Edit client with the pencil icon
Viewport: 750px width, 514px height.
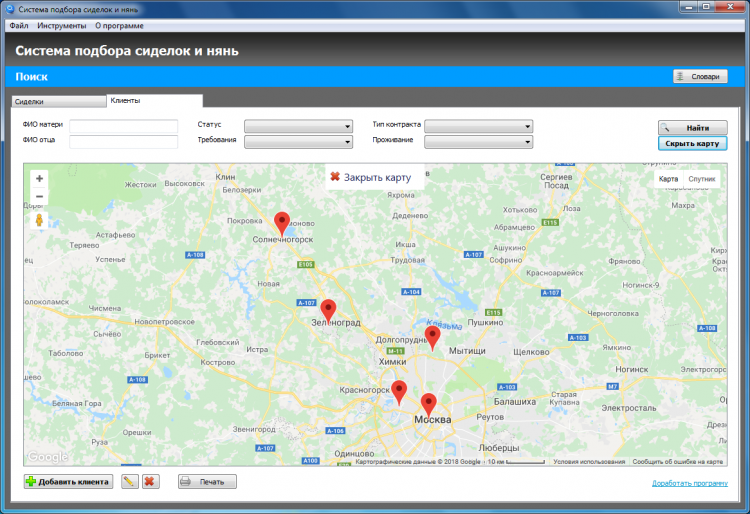[x=130, y=481]
